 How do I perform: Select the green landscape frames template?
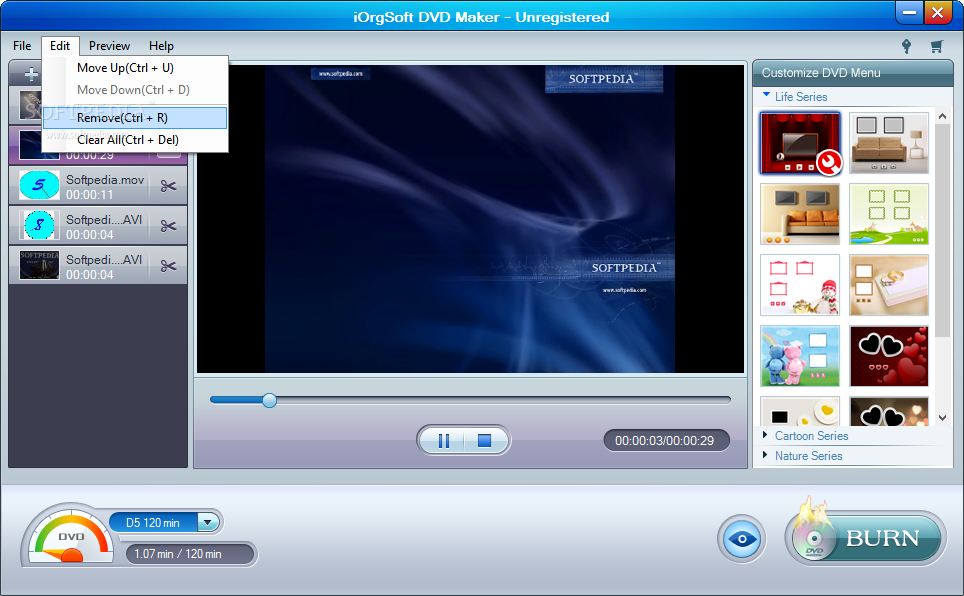pyautogui.click(x=889, y=214)
